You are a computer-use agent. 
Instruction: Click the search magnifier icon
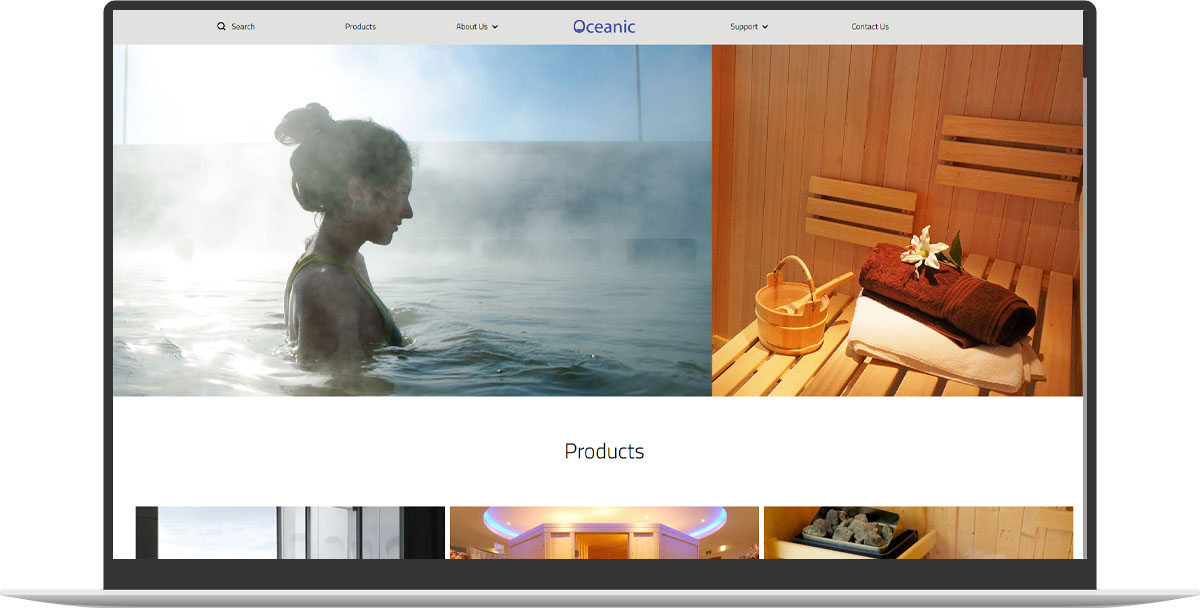(221, 27)
